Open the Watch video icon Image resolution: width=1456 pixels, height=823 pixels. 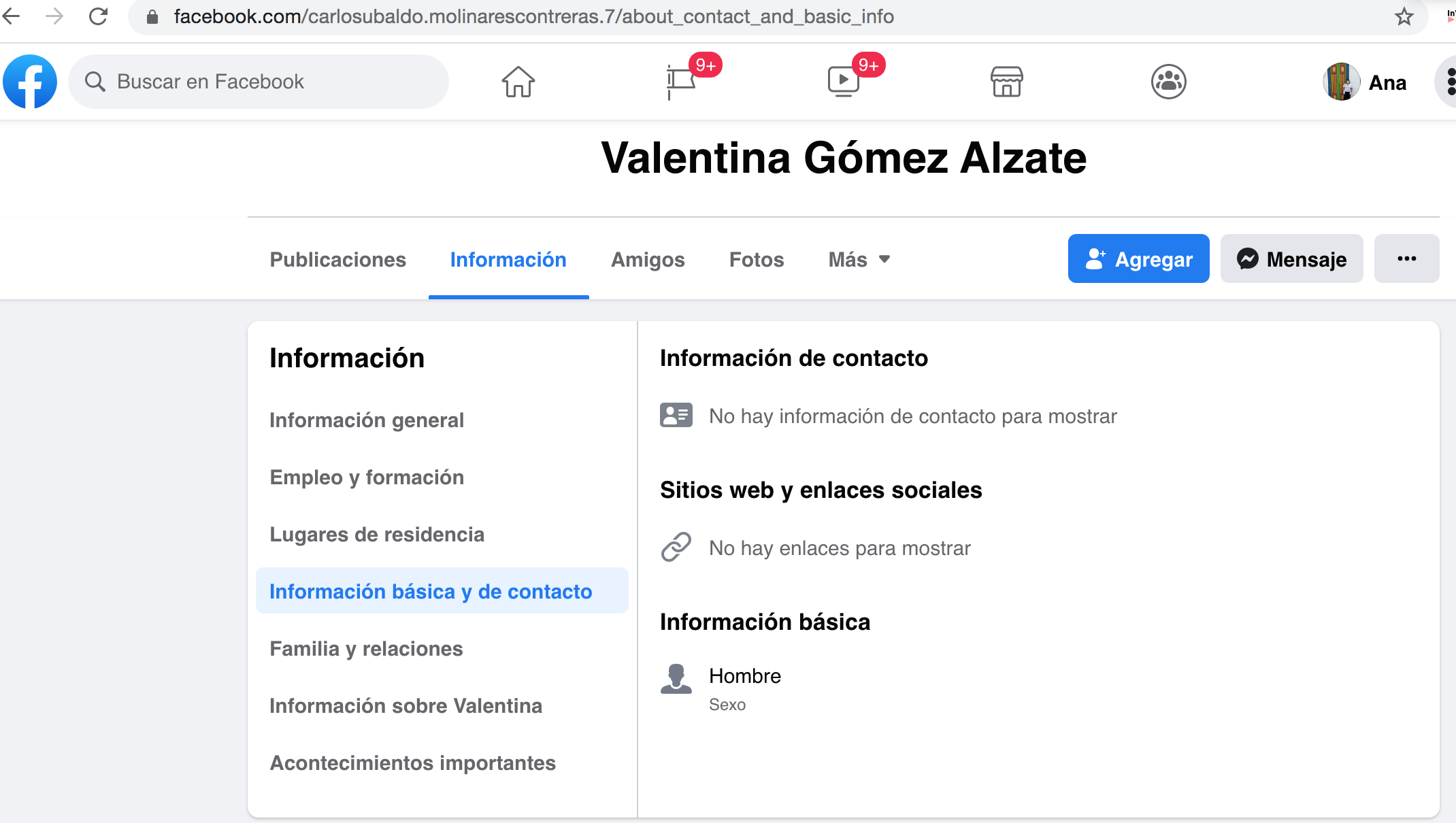(x=844, y=82)
